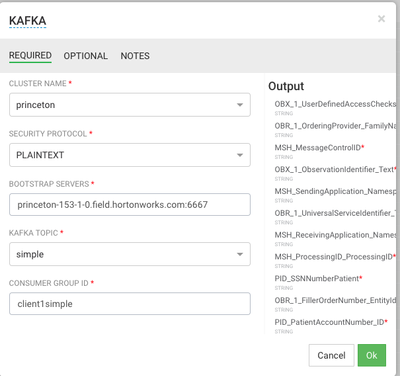
Task: Open the NOTES tab
Action: [x=135, y=56]
